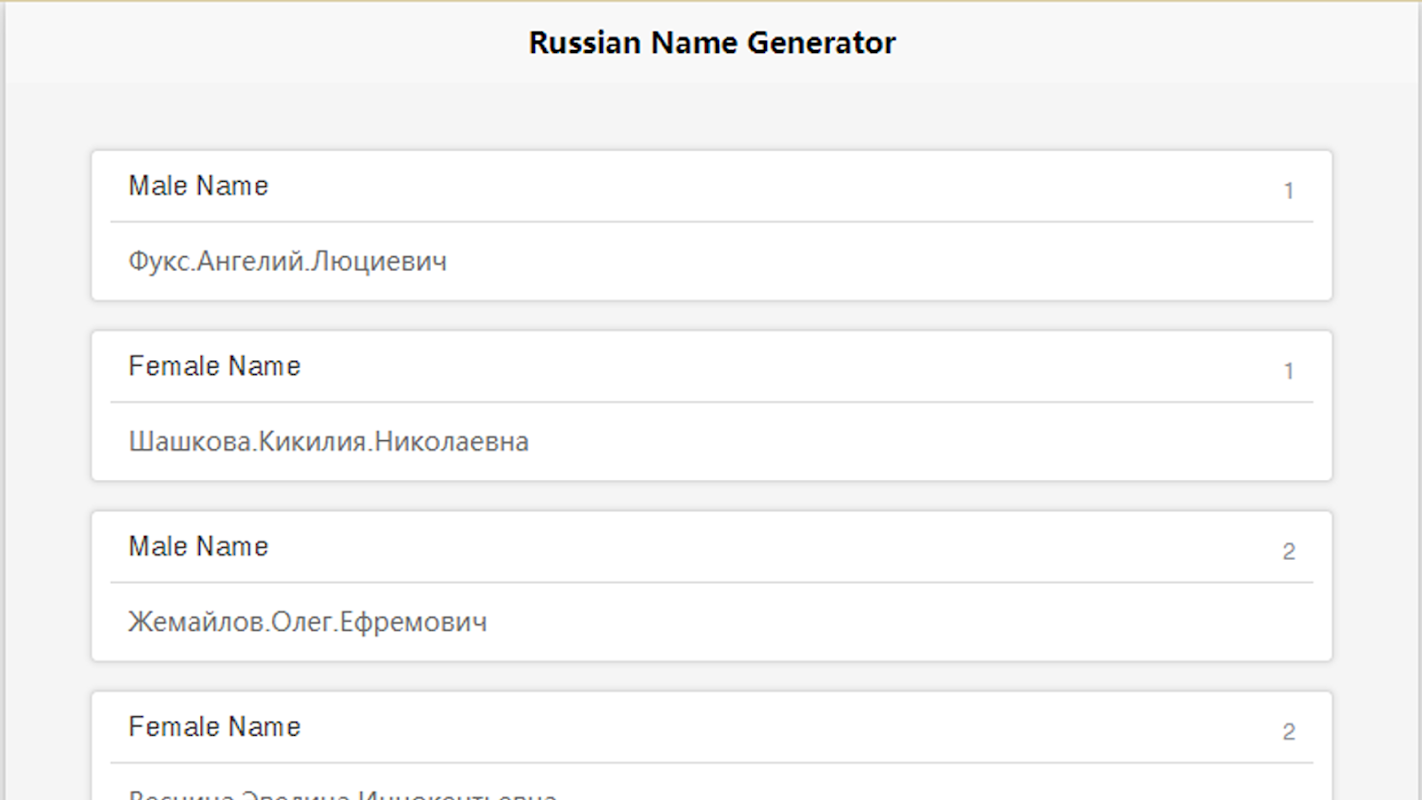1422x800 pixels.
Task: Select the patronymic Николаевна
Action: click(451, 442)
